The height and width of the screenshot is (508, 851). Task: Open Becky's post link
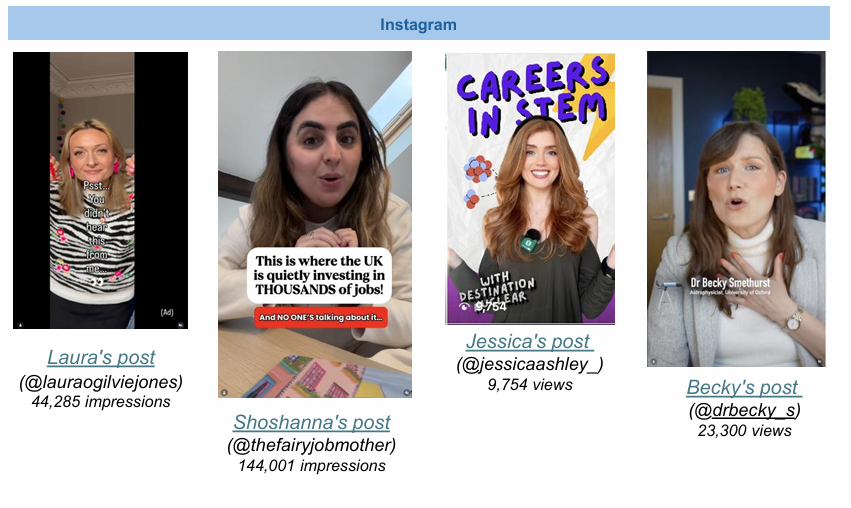[x=744, y=388]
